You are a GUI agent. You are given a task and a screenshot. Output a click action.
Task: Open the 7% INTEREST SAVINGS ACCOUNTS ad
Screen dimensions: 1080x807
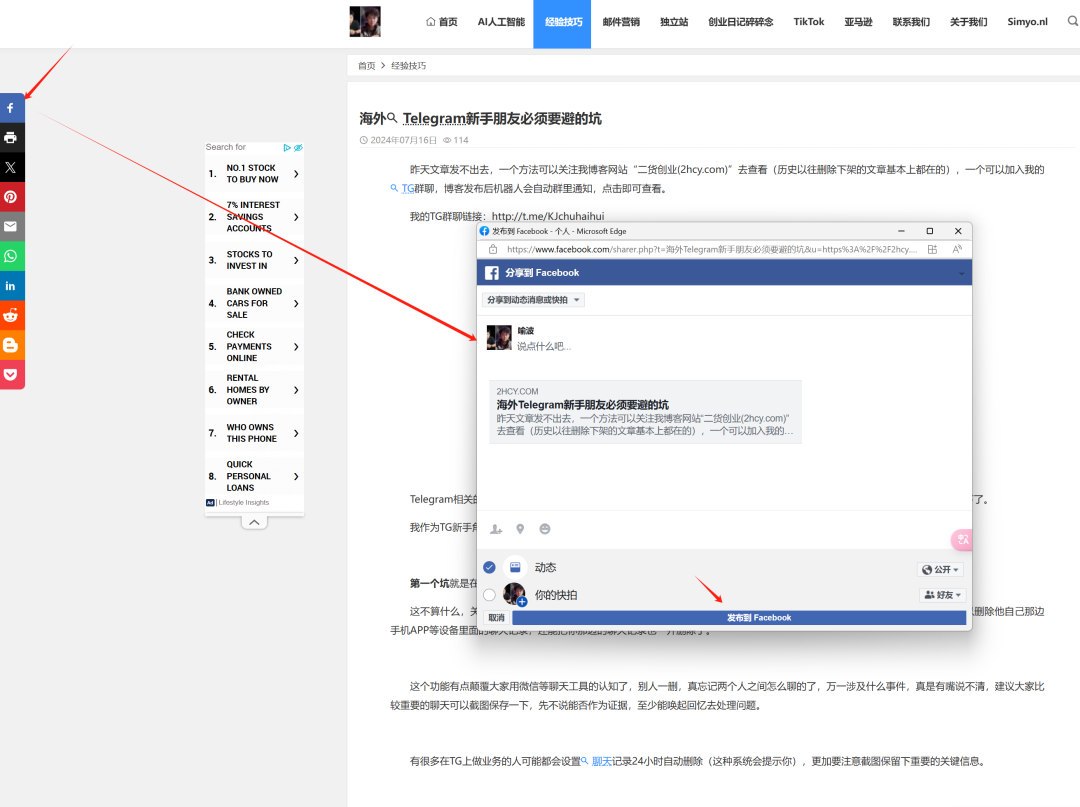254,217
